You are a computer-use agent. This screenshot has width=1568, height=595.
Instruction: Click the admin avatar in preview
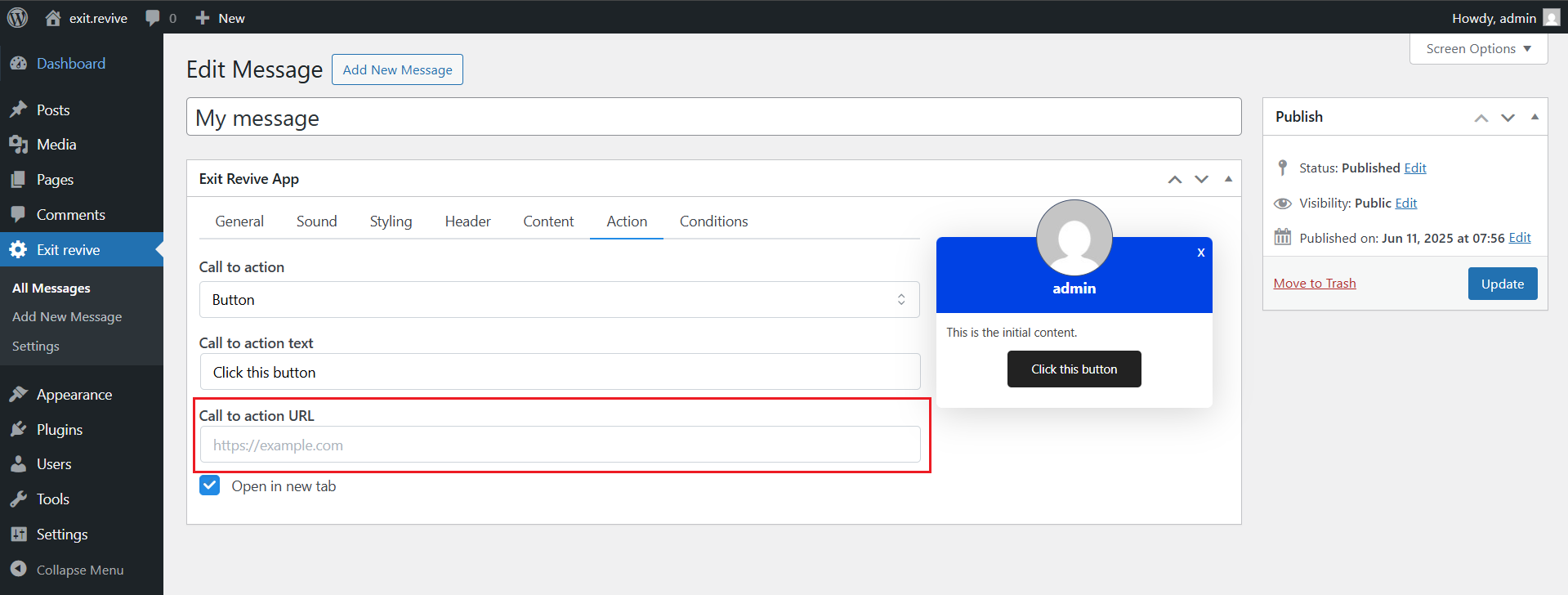tap(1074, 238)
